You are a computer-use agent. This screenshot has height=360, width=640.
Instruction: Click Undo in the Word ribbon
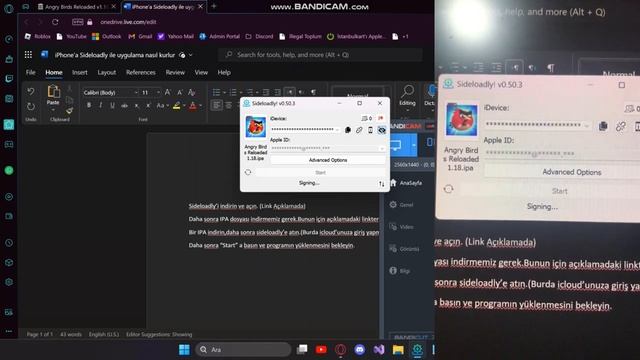(x=31, y=92)
